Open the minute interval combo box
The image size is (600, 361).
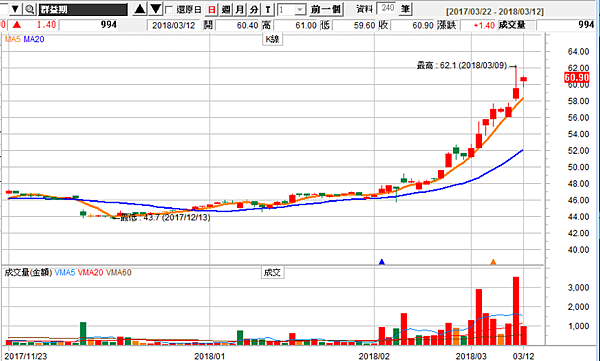[x=291, y=9]
